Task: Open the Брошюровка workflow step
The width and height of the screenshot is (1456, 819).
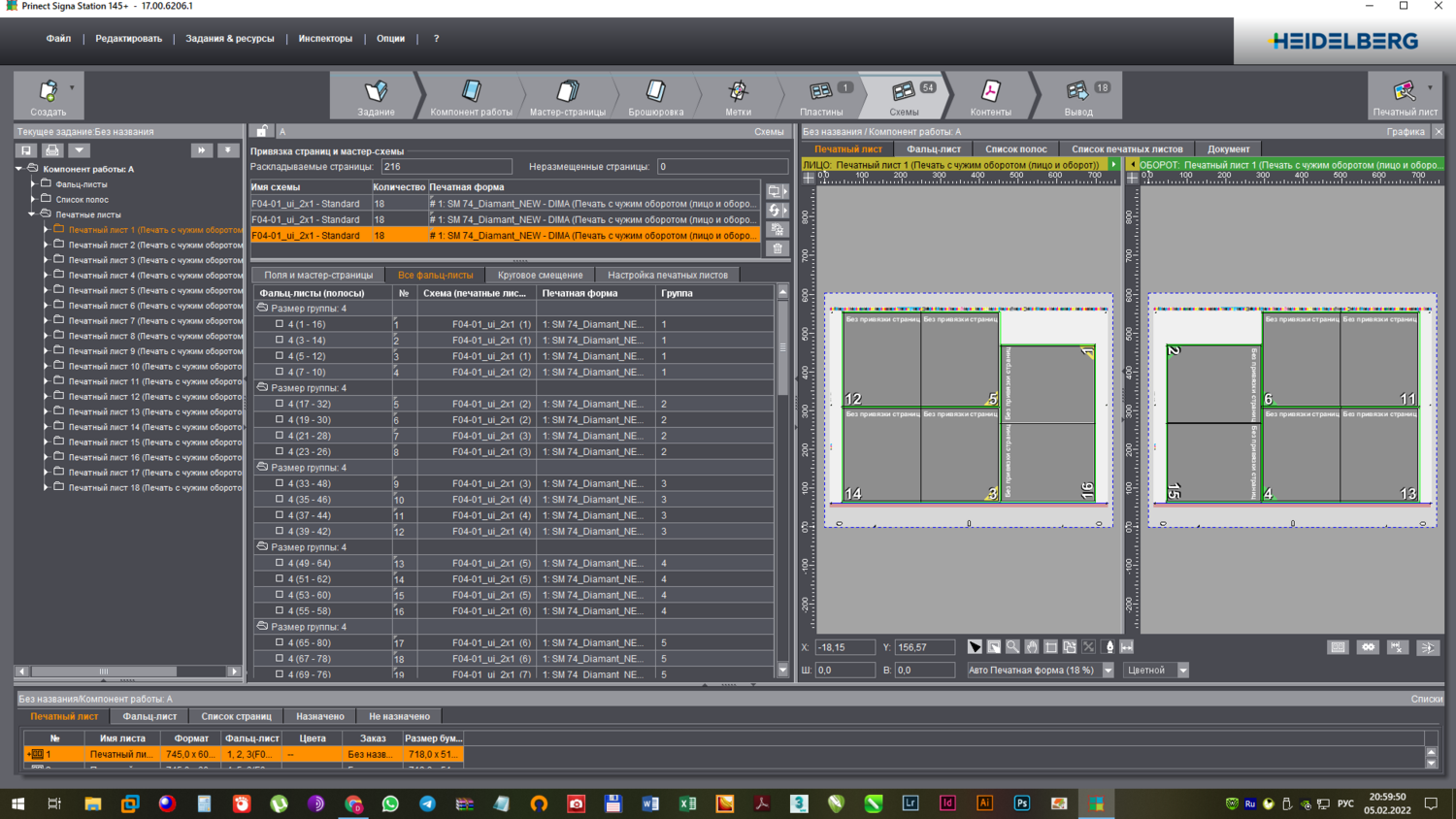Action: pos(655,96)
